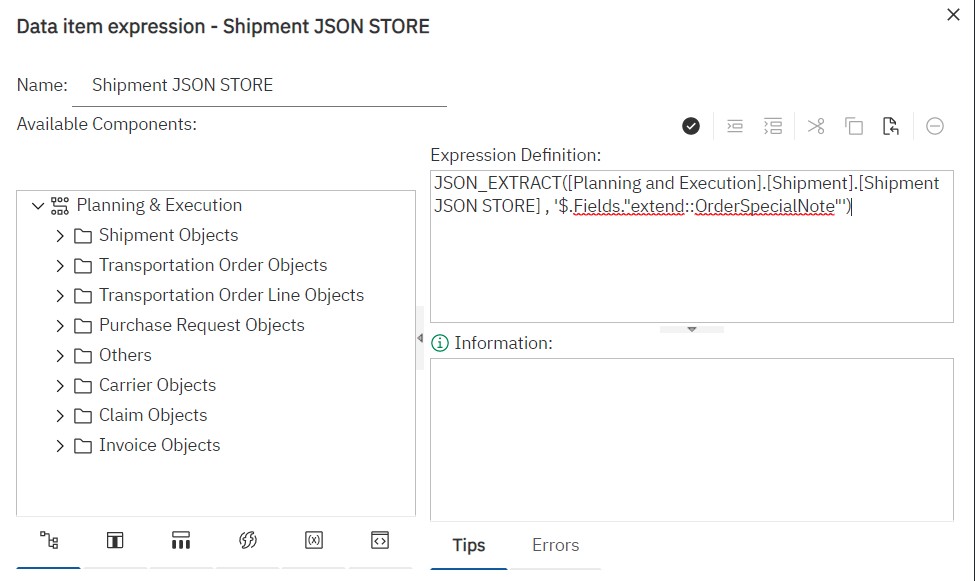This screenshot has height=581, width=975.
Task: Click the circled minus icon in toolbar
Action: [x=935, y=126]
